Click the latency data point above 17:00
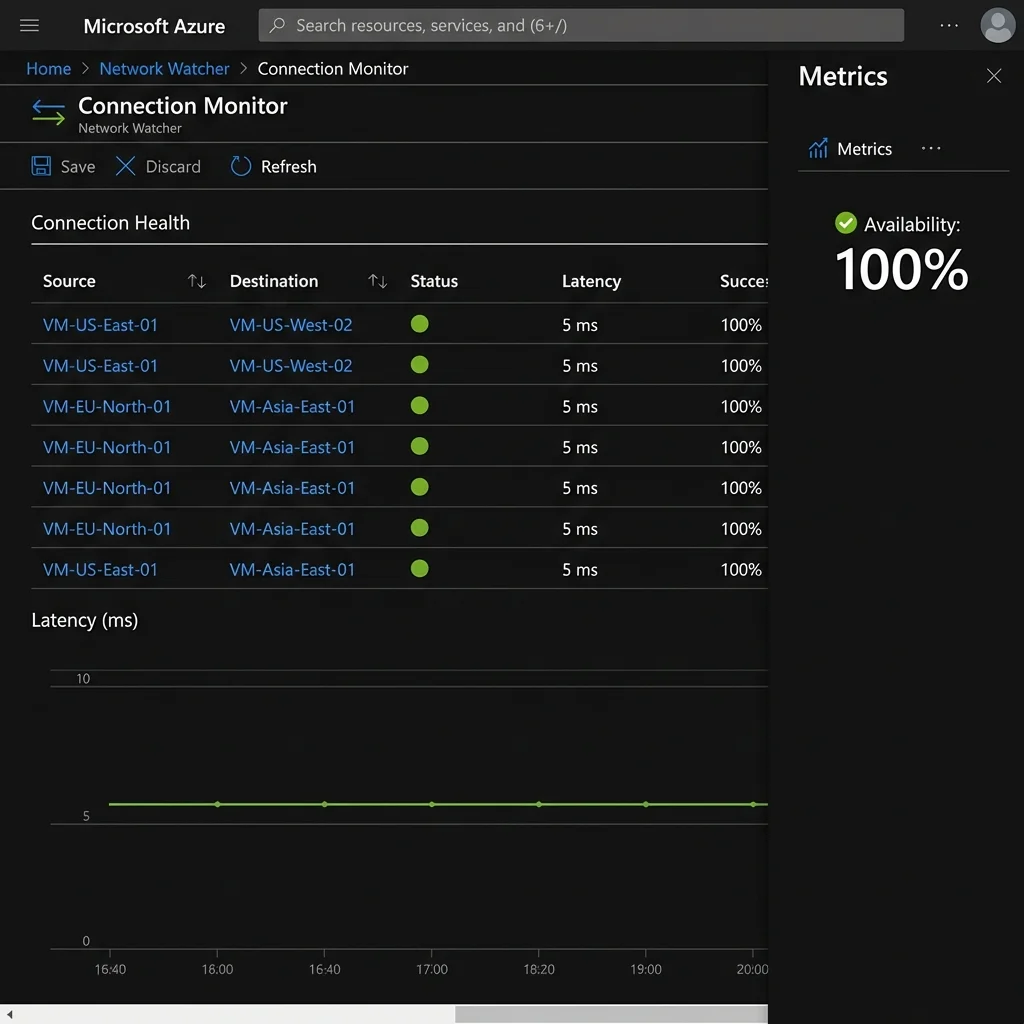 click(x=432, y=804)
